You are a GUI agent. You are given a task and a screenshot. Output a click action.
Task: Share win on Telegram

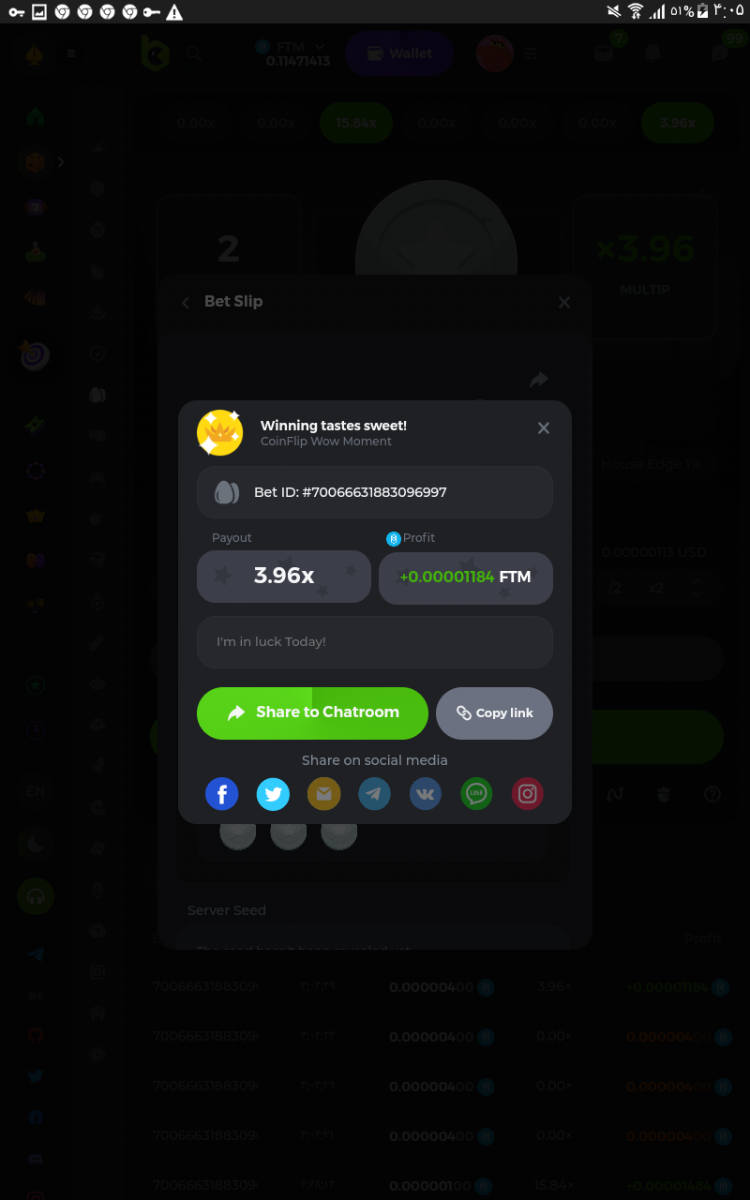pyautogui.click(x=375, y=794)
